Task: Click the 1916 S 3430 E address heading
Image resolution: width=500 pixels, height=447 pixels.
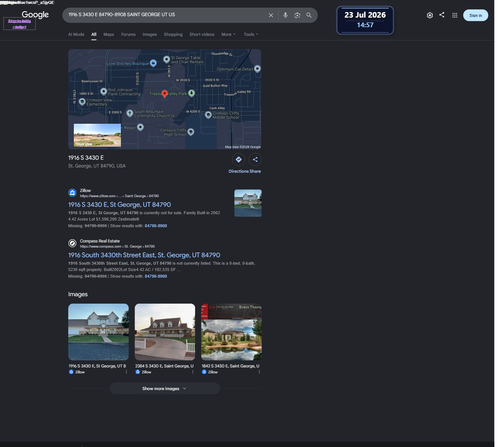Action: click(x=86, y=158)
